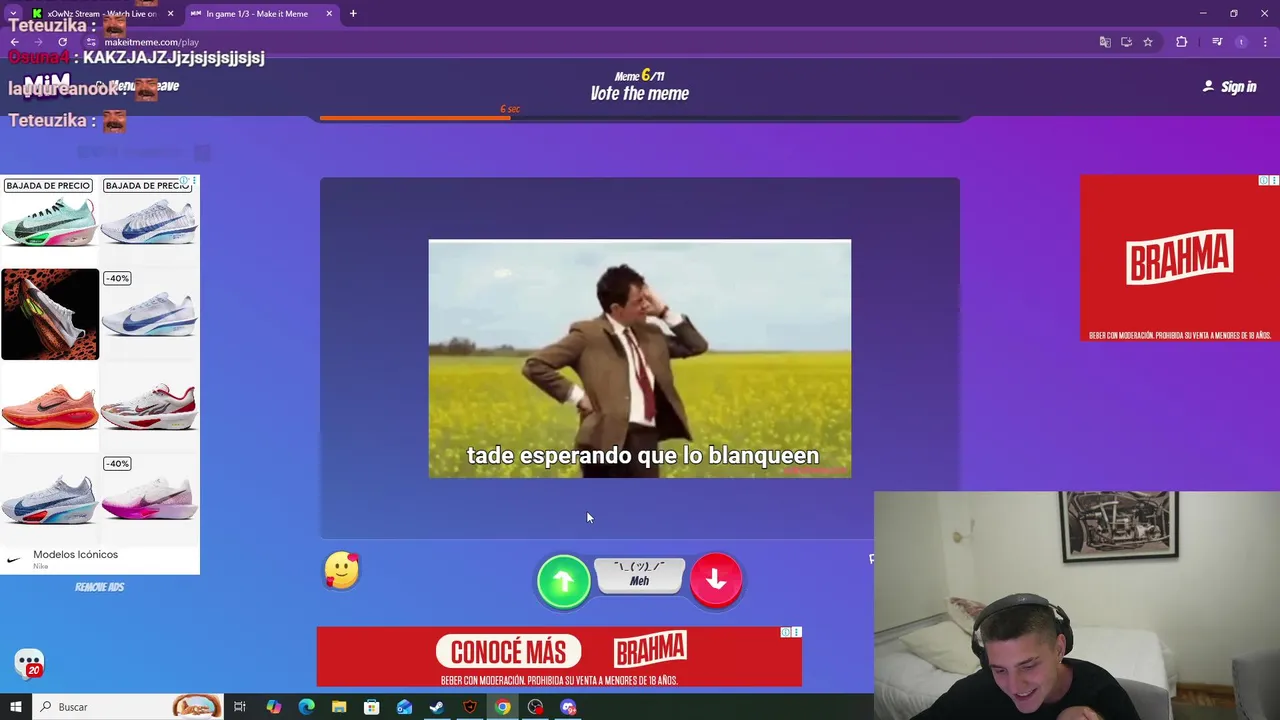1280x720 pixels.
Task: Click Sign in at top right
Action: click(x=1229, y=87)
